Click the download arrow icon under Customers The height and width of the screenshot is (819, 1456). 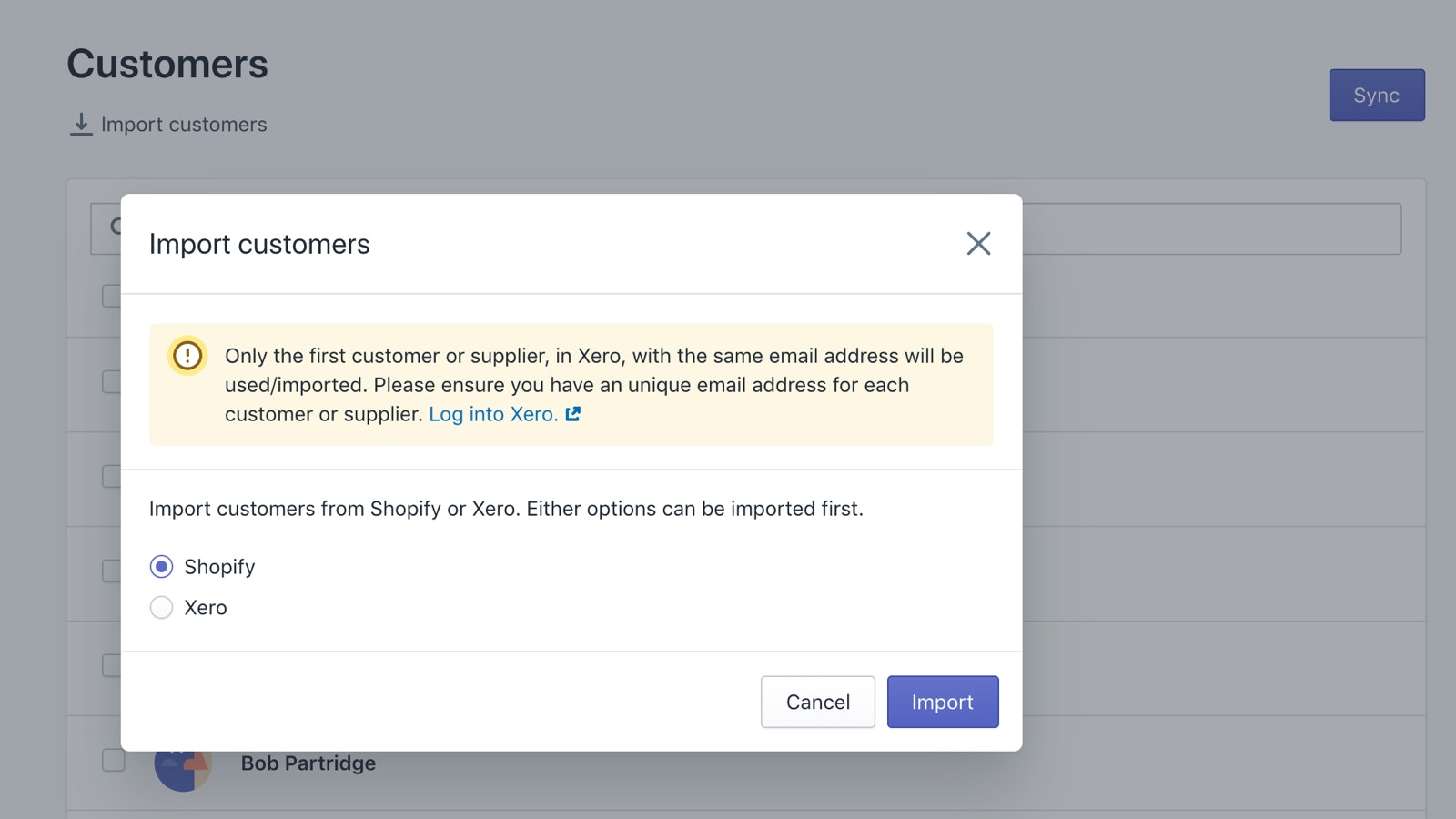click(x=81, y=125)
